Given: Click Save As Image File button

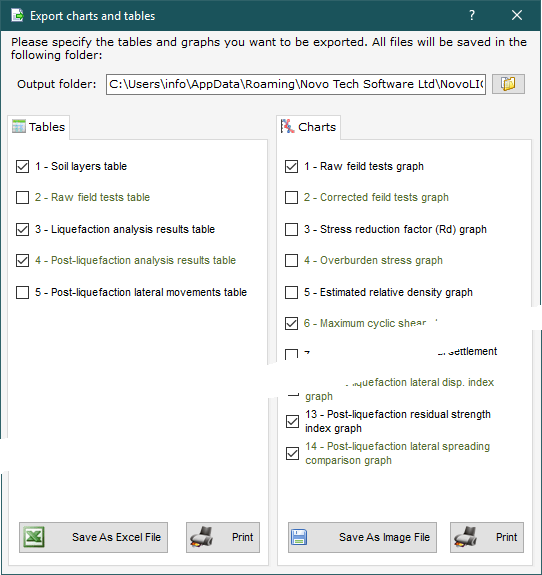Looking at the screenshot, I should (362, 537).
